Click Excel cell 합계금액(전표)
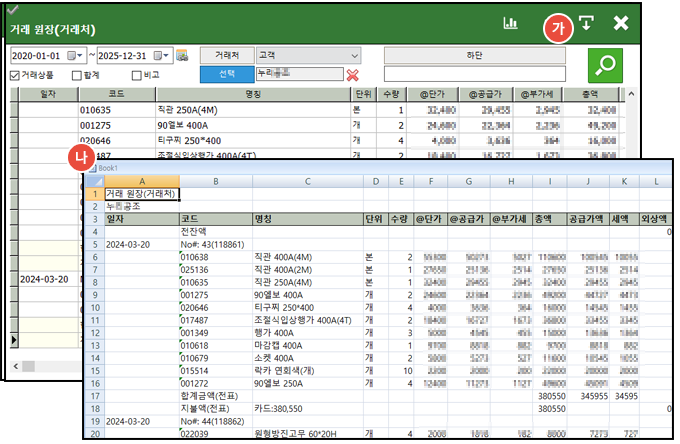The width and height of the screenshot is (680, 444). [216, 396]
